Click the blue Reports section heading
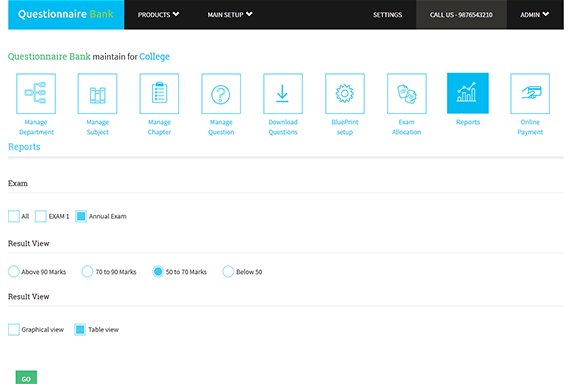 click(x=24, y=147)
